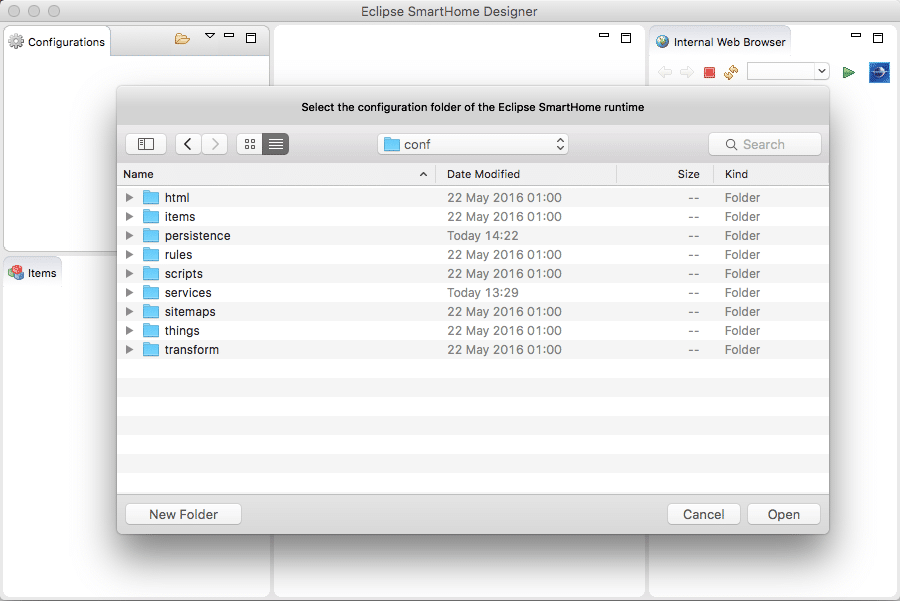This screenshot has height=601, width=900.
Task: Select the rules folder icon
Action: coord(151,254)
